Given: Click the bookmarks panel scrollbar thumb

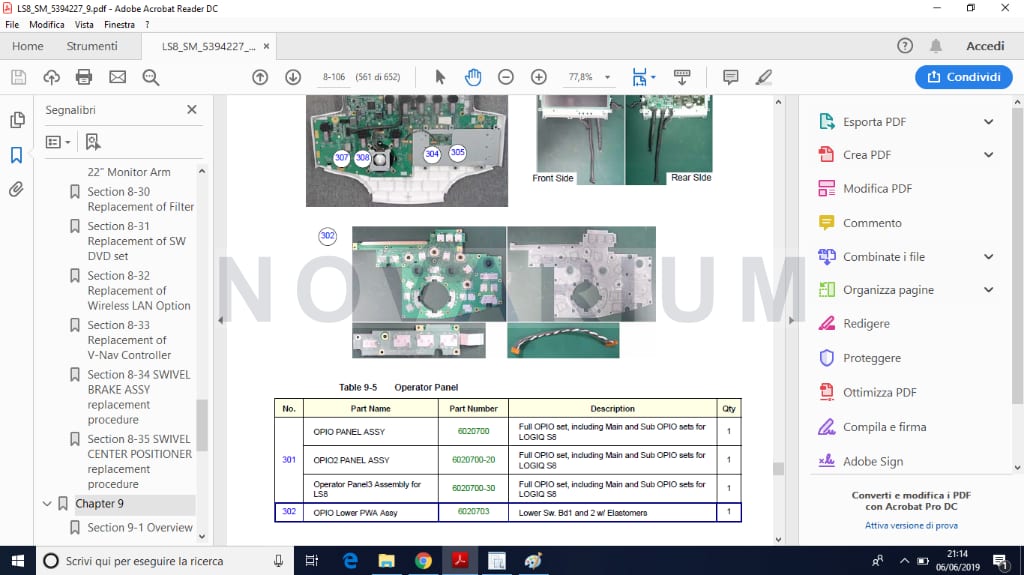Looking at the screenshot, I should [x=202, y=425].
